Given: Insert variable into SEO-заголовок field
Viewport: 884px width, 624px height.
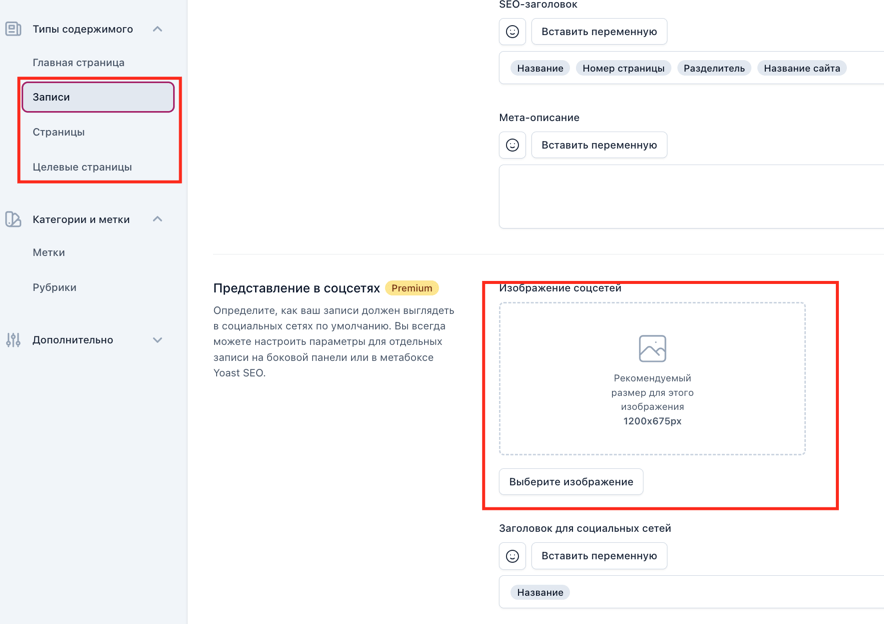Looking at the screenshot, I should [599, 32].
